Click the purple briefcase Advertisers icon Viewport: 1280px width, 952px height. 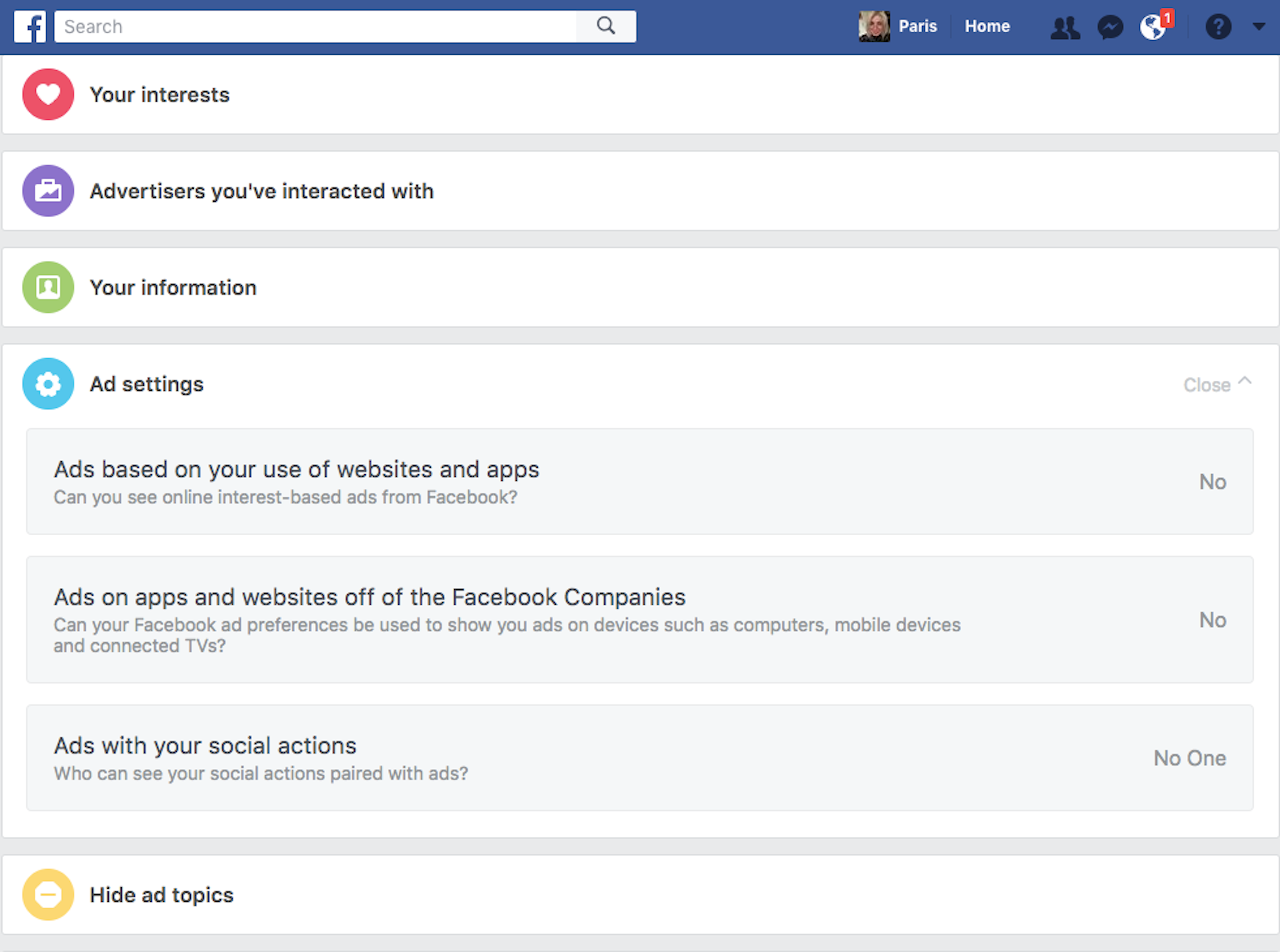tap(48, 191)
